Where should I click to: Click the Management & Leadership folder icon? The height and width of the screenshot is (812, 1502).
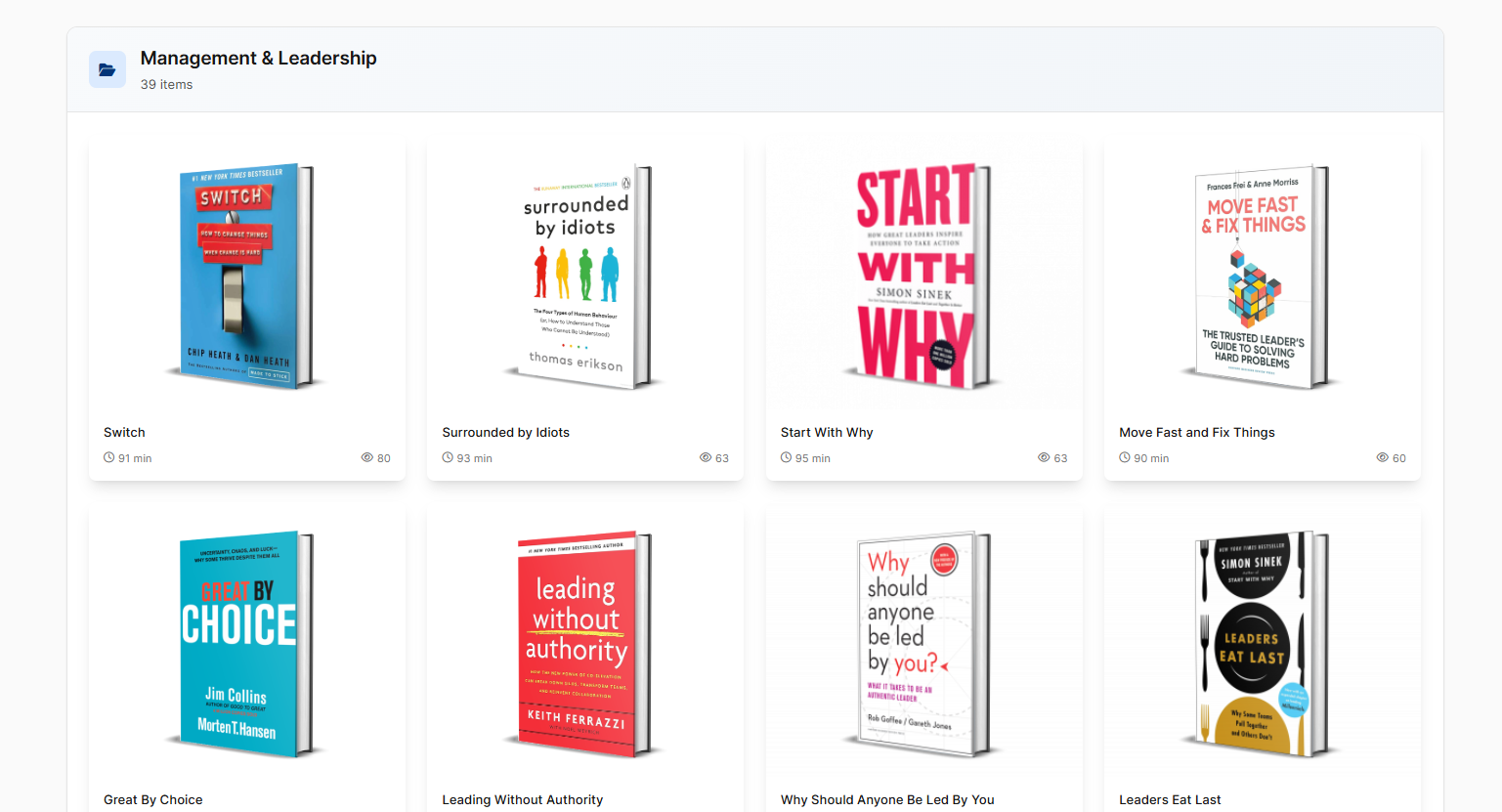click(107, 69)
